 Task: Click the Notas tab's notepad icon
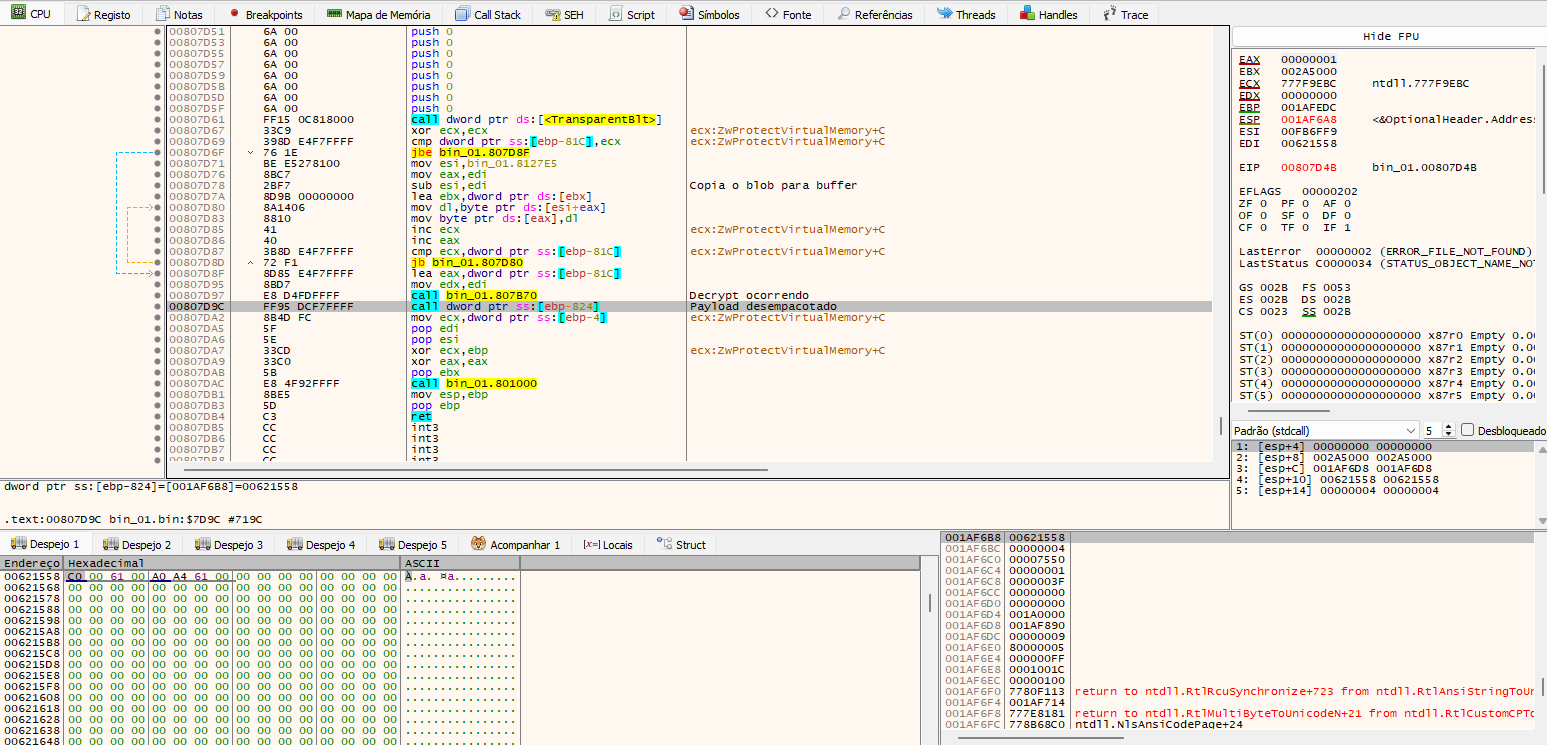coord(163,15)
